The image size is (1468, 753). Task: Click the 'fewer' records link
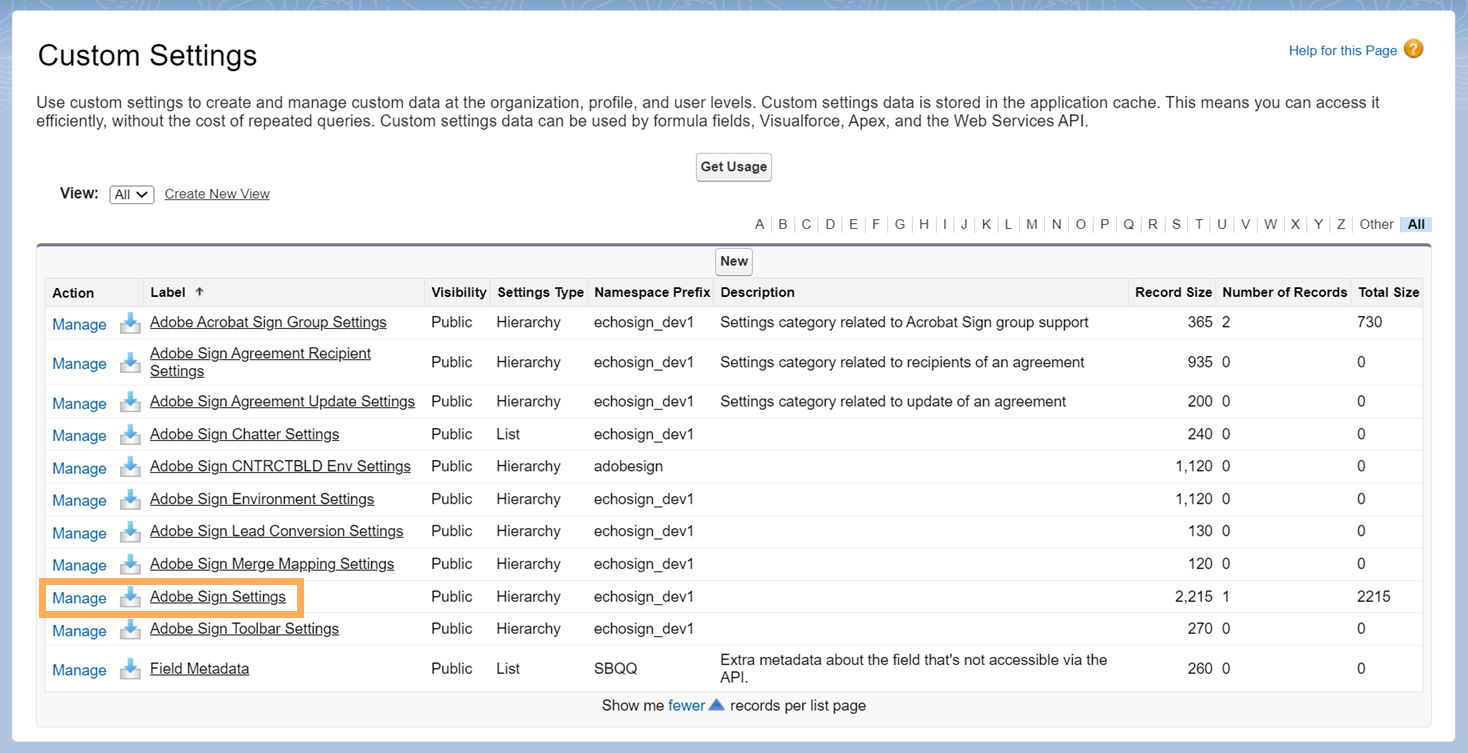[686, 705]
